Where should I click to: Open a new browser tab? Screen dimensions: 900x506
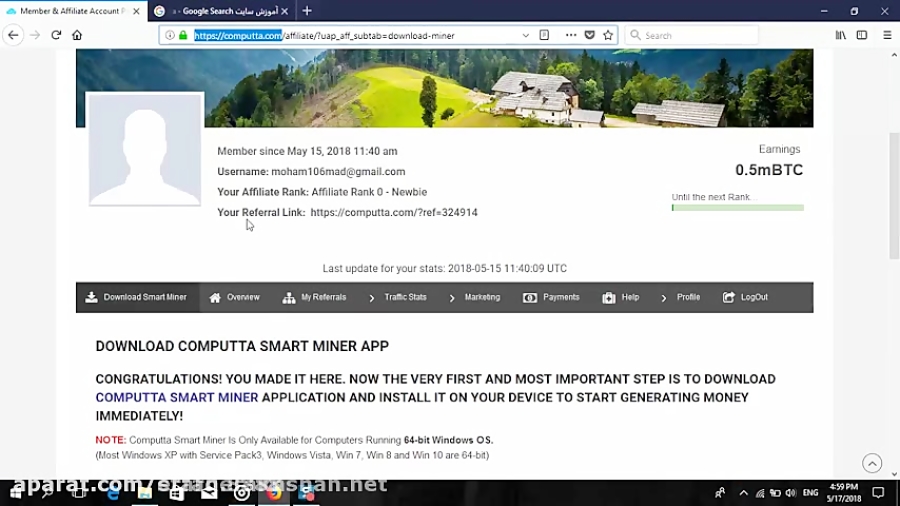point(307,11)
